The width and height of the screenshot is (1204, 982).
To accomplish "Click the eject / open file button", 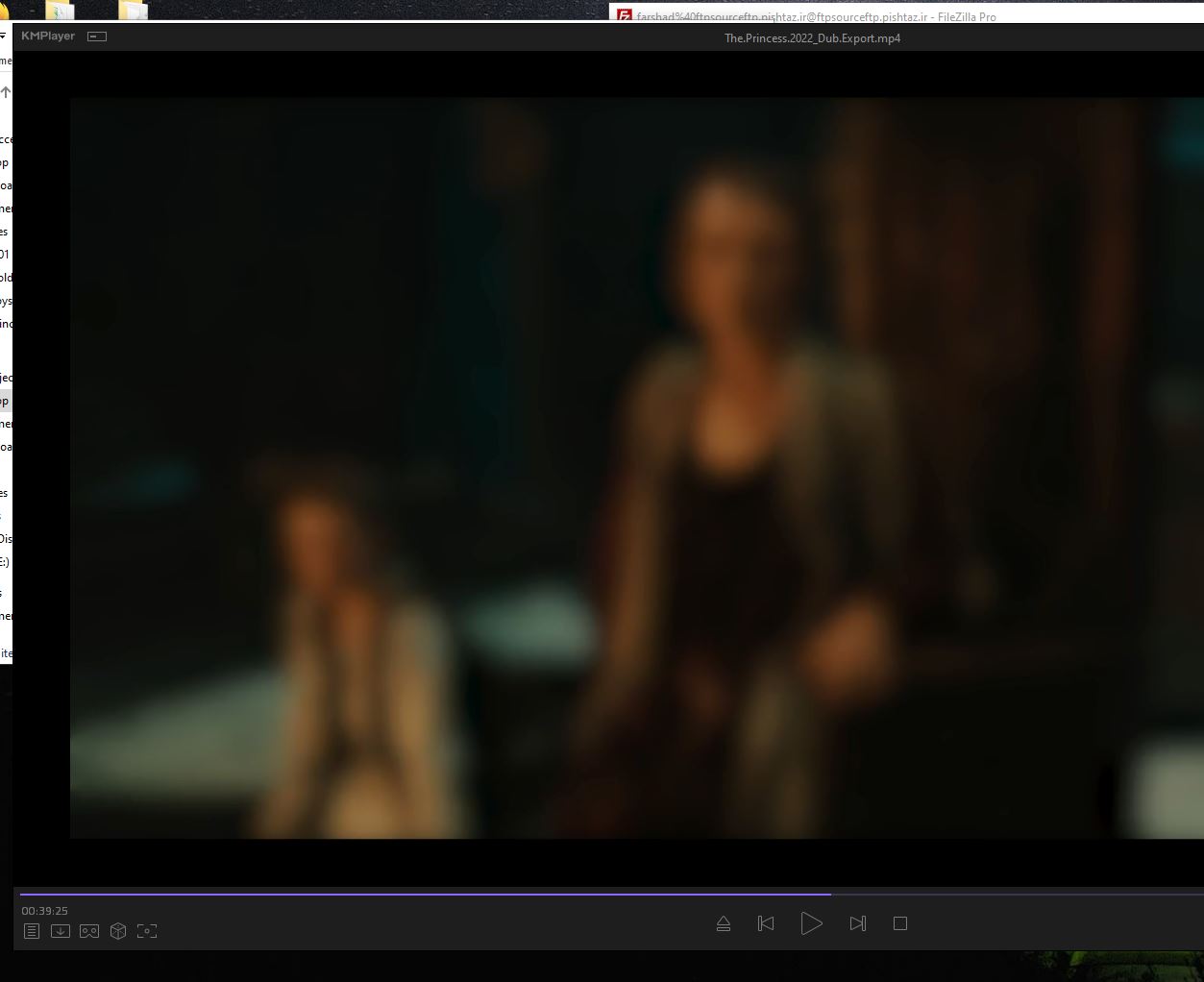I will pyautogui.click(x=724, y=923).
